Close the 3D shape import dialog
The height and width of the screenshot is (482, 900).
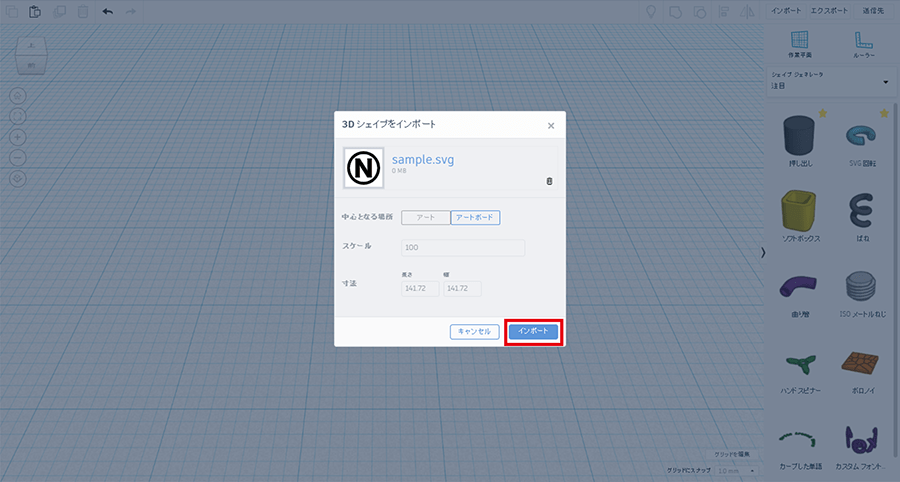pos(551,126)
